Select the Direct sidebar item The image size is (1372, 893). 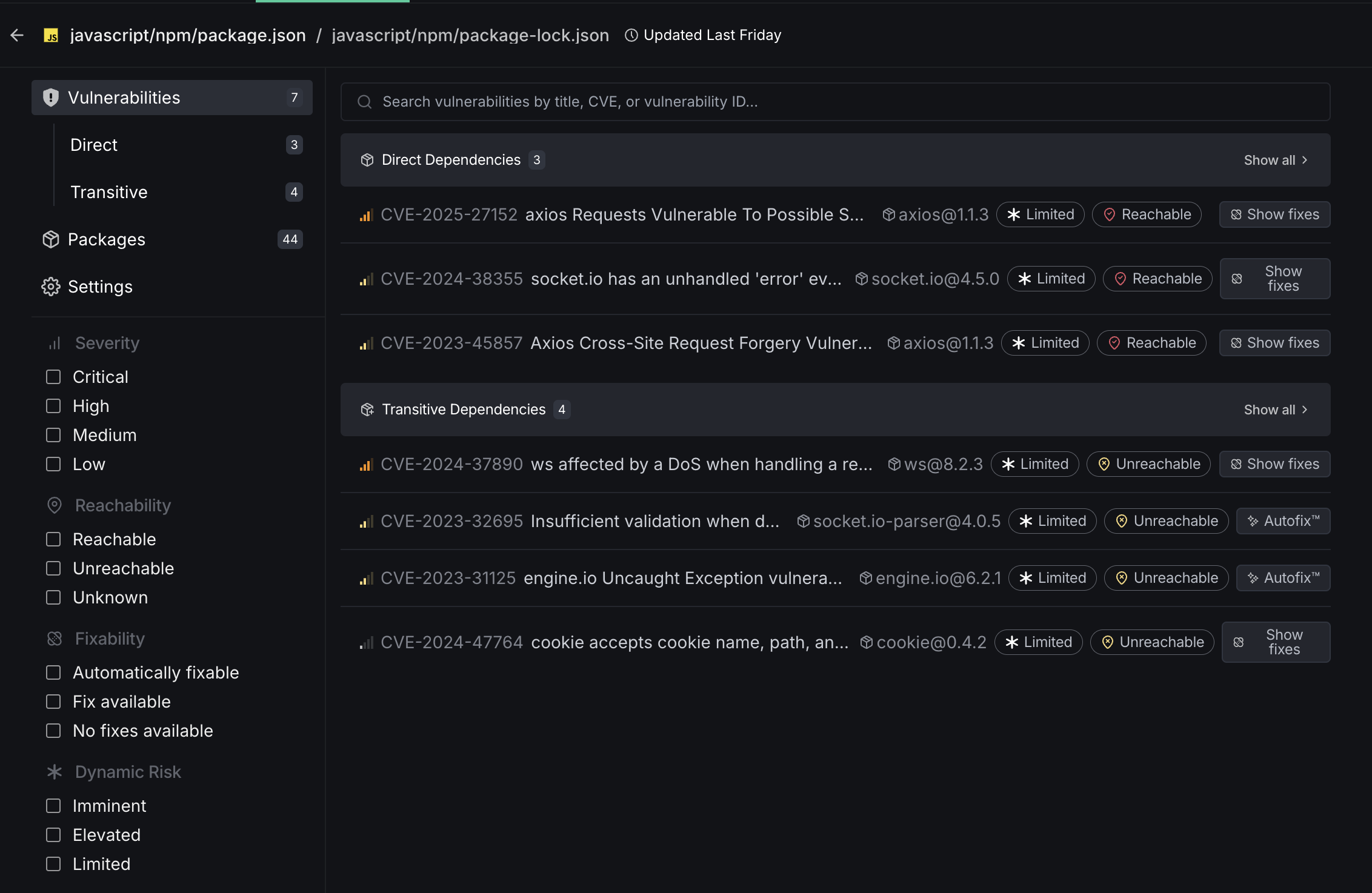(94, 145)
